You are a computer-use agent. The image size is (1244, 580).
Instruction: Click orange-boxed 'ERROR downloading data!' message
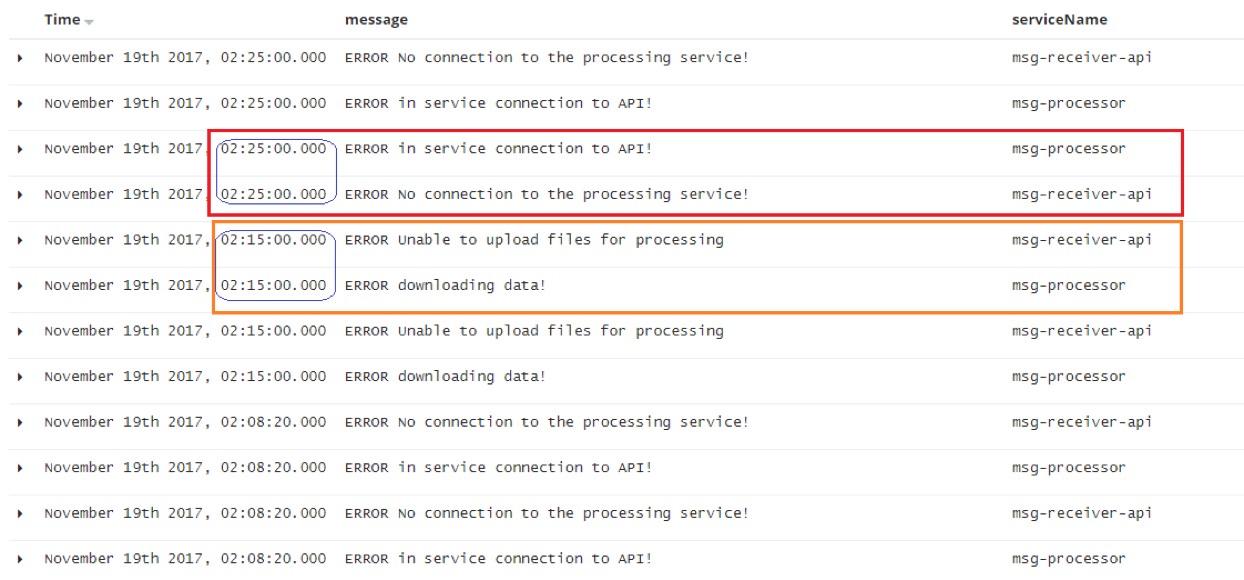(445, 286)
